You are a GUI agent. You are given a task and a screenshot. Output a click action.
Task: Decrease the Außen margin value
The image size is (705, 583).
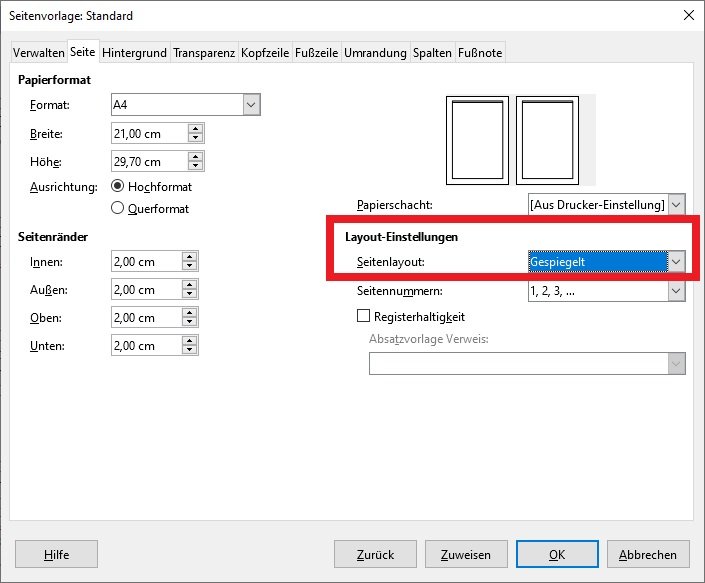click(x=190, y=294)
